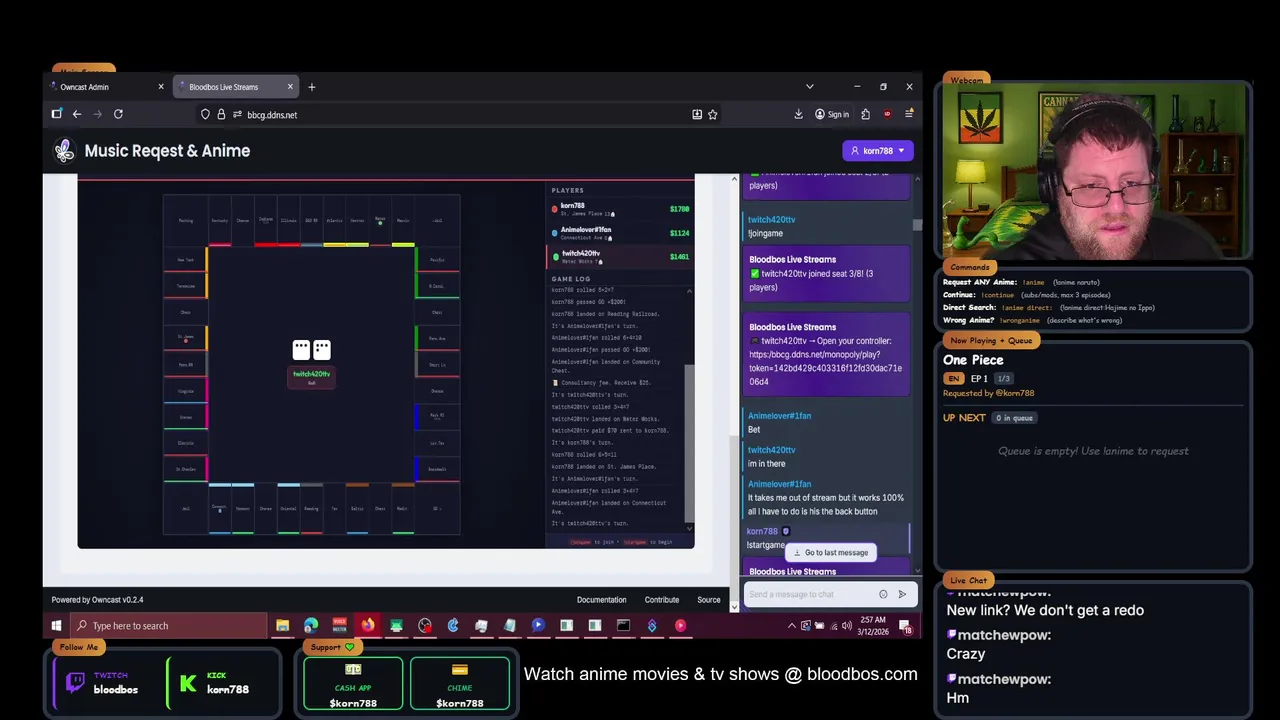
Task: Open the tracking protection shield icon
Action: click(x=205, y=115)
